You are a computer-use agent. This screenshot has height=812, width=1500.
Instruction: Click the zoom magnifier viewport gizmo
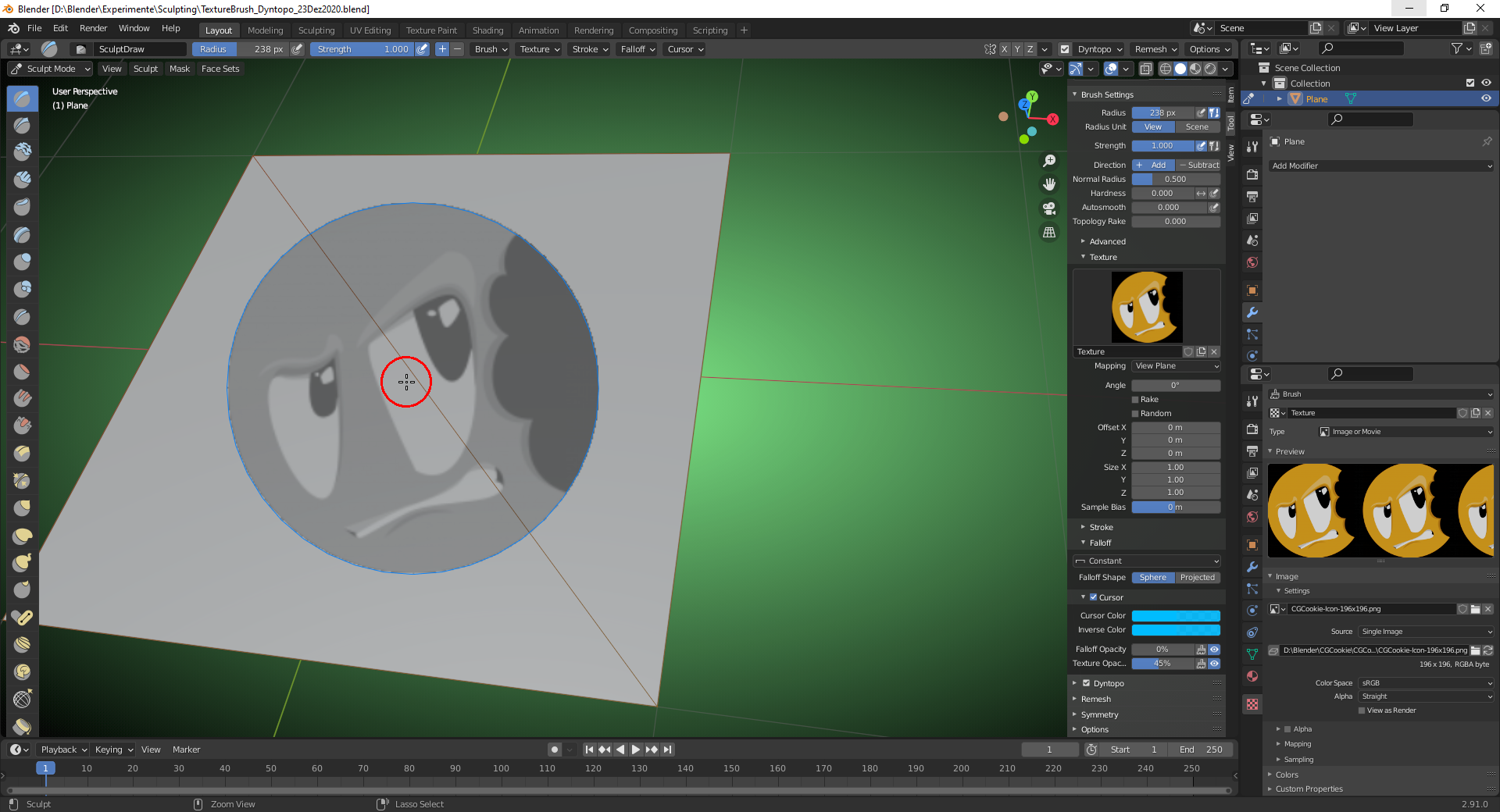(x=1049, y=161)
